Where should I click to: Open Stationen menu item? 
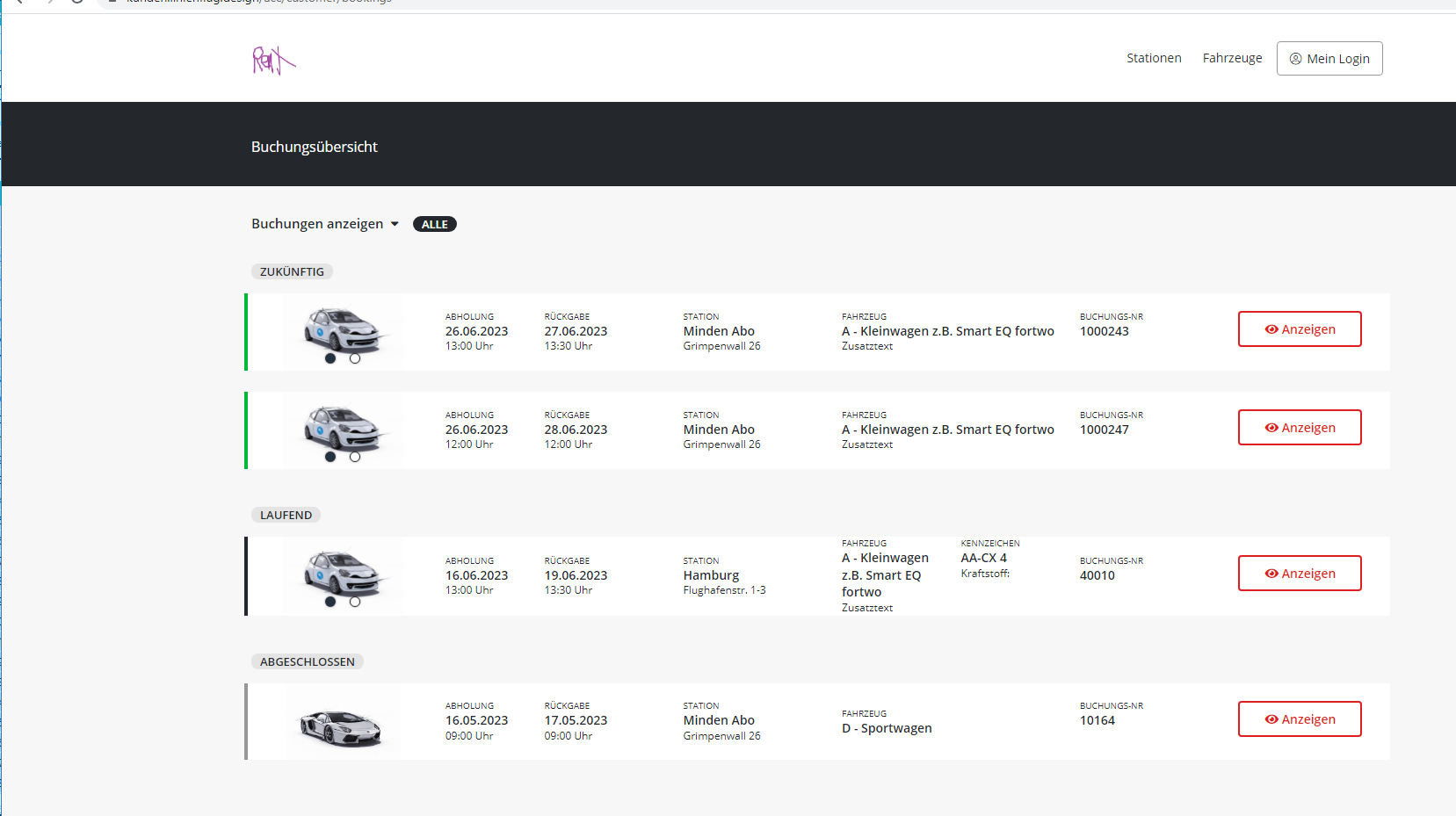(x=1154, y=58)
